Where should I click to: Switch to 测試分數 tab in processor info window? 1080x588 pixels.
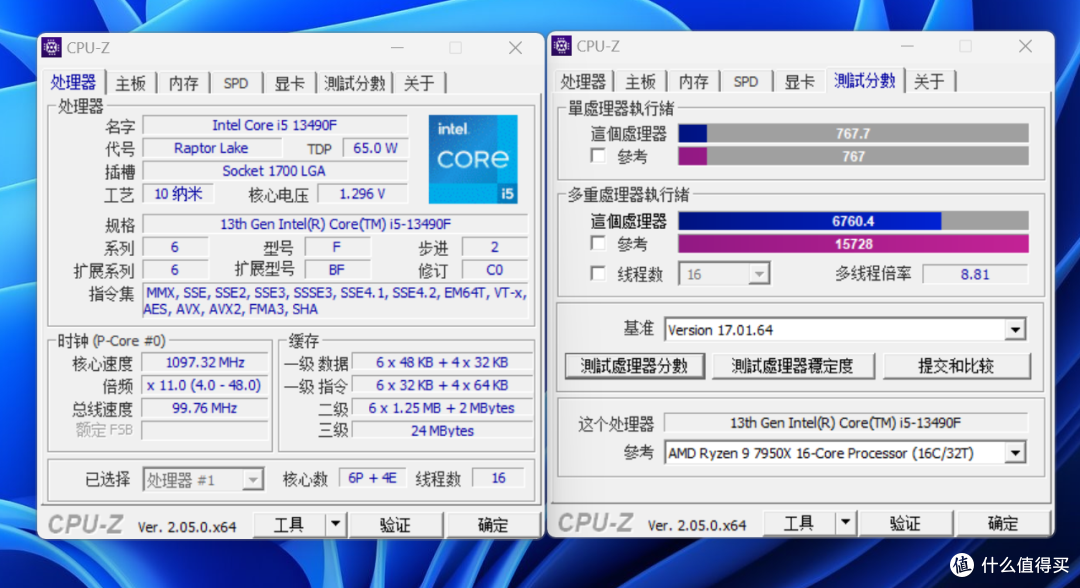(x=354, y=83)
